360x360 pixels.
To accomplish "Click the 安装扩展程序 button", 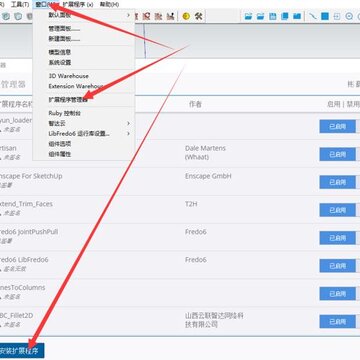I will (21, 351).
